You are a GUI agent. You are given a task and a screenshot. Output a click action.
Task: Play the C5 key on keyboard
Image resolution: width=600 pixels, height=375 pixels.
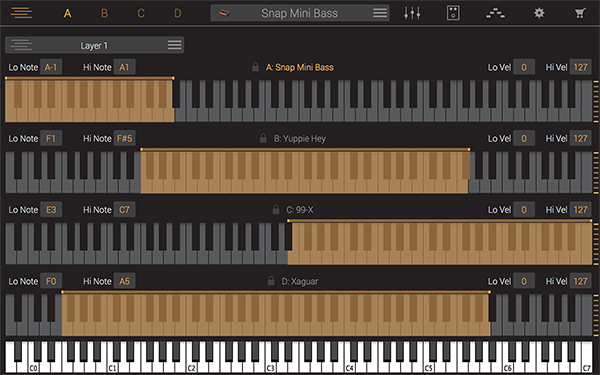pyautogui.click(x=428, y=367)
